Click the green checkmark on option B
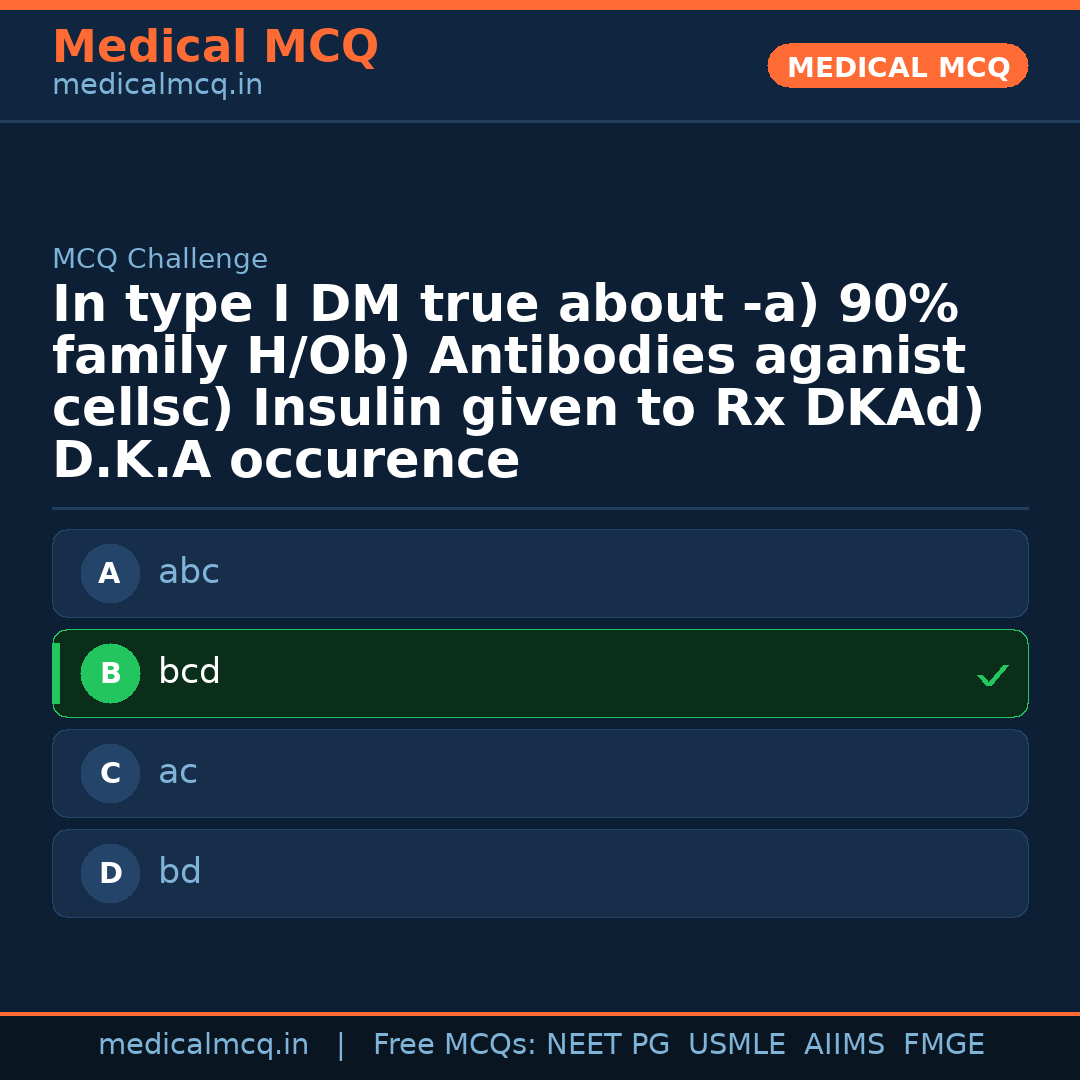The width and height of the screenshot is (1080, 1080). pyautogui.click(x=993, y=675)
